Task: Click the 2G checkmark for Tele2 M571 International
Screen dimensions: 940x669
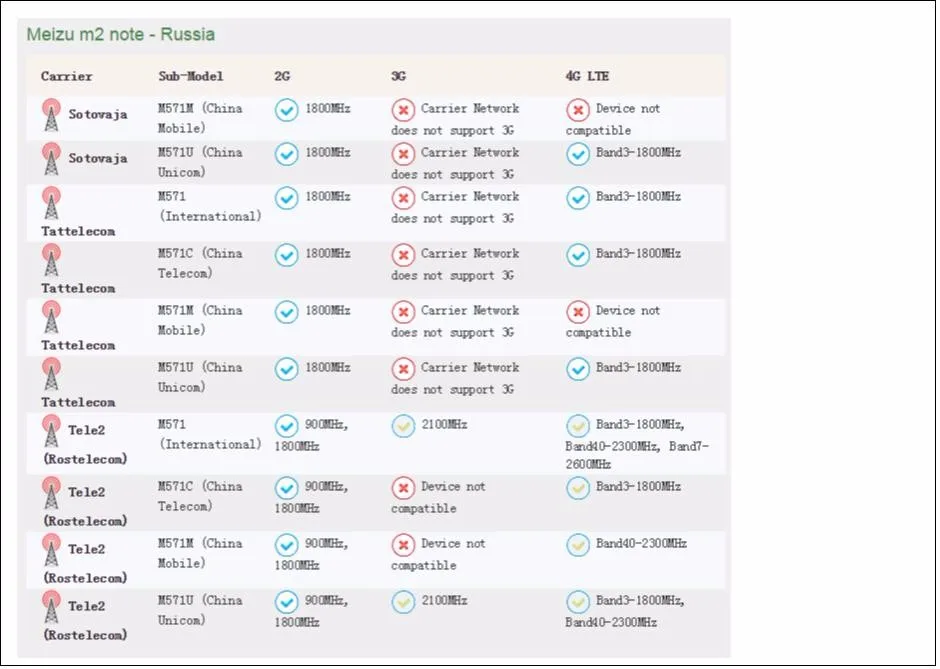Action: pyautogui.click(x=287, y=426)
